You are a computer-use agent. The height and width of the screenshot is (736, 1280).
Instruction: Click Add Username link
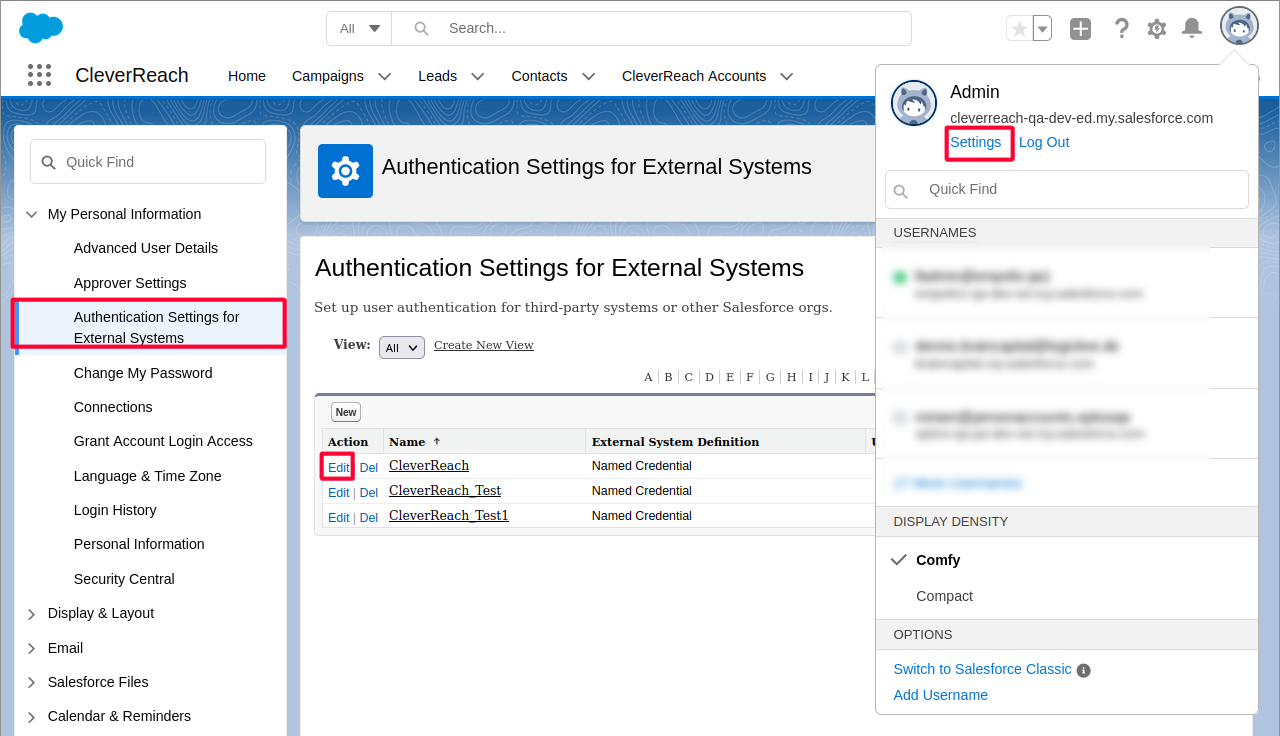pos(940,695)
